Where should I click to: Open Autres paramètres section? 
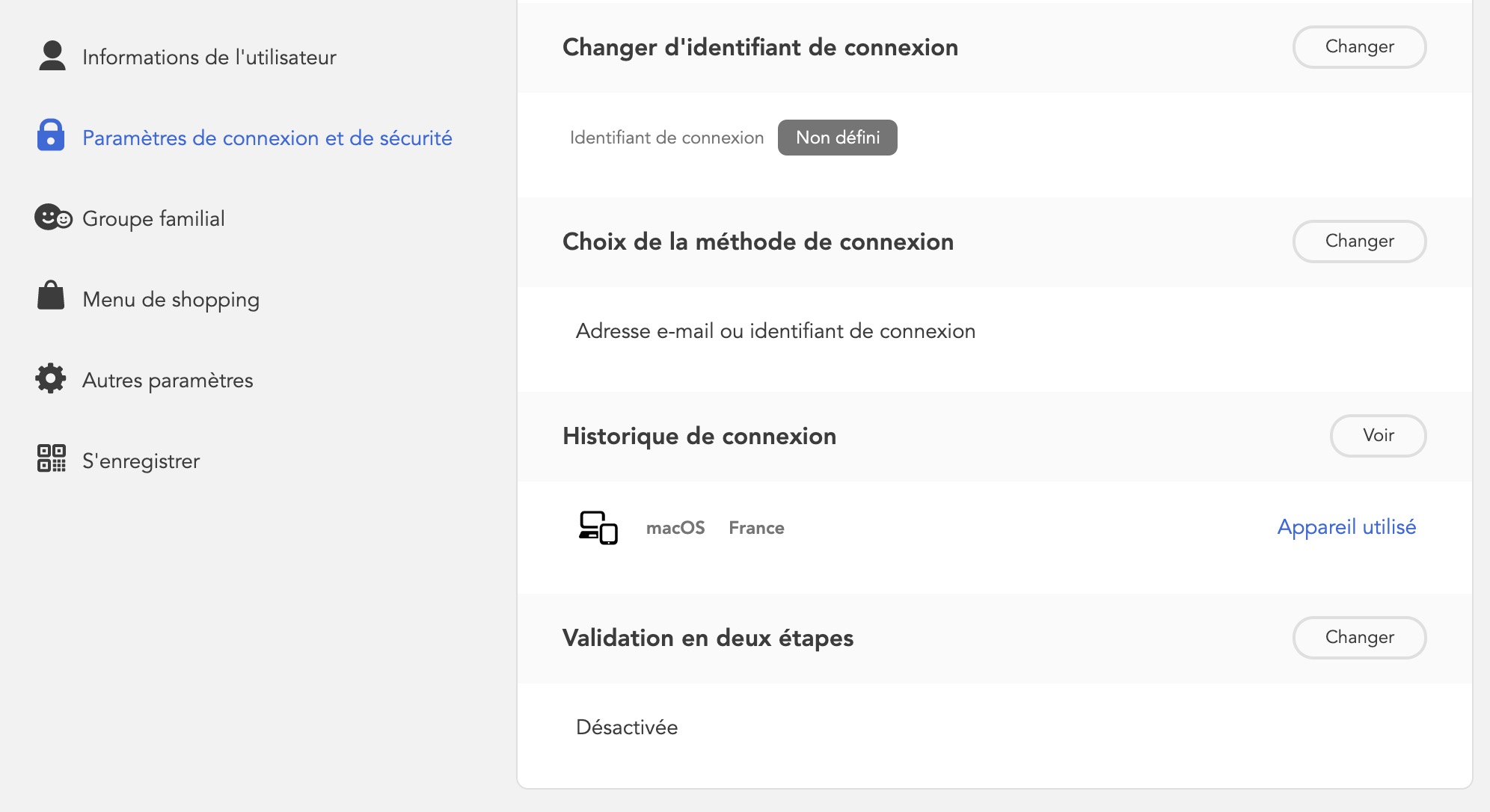click(x=168, y=381)
